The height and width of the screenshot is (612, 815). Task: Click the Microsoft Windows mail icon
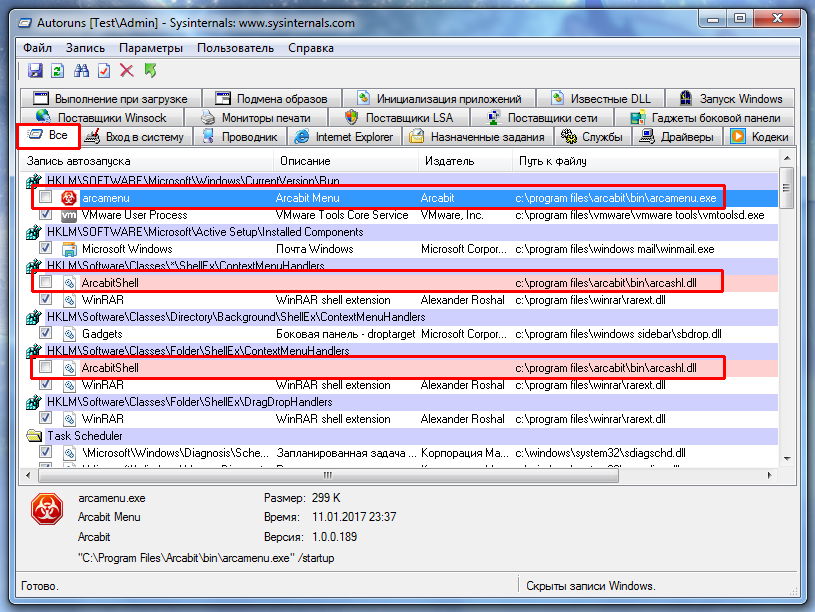[69, 249]
